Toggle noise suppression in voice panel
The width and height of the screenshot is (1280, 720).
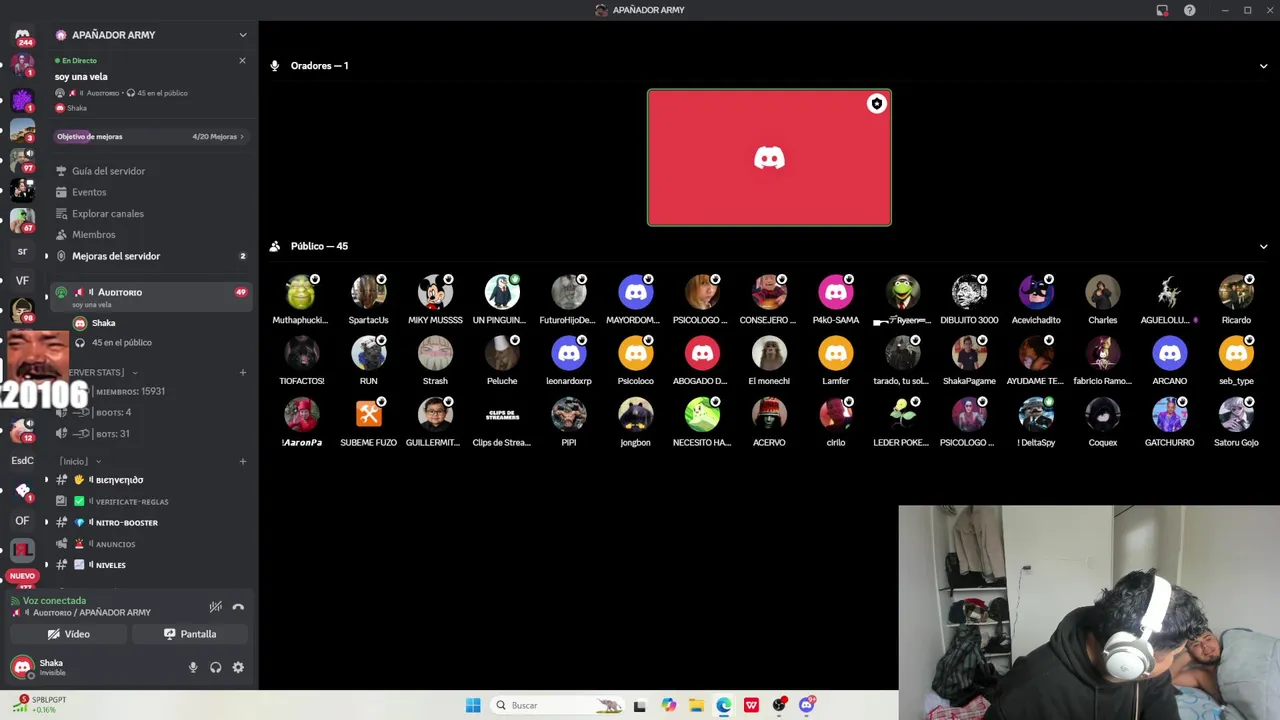click(215, 607)
